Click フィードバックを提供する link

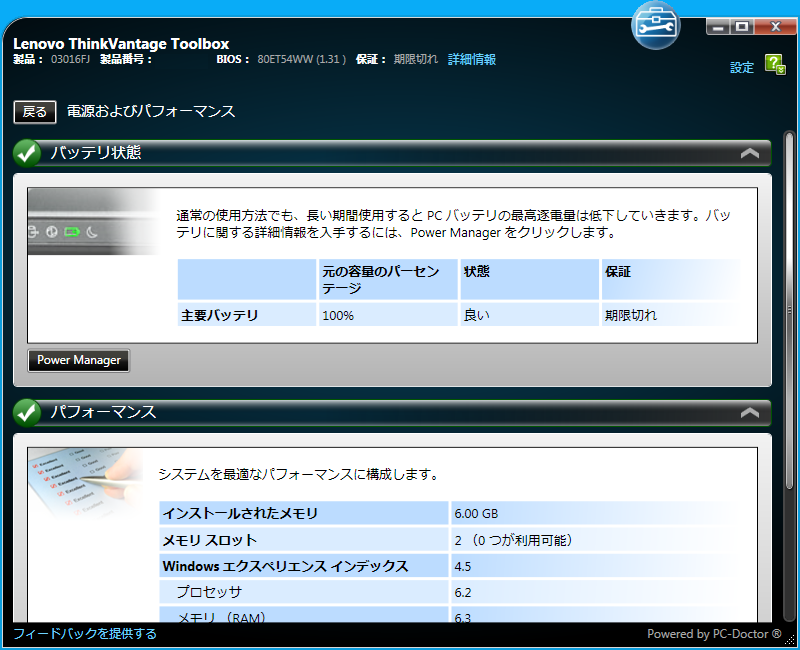click(x=85, y=634)
